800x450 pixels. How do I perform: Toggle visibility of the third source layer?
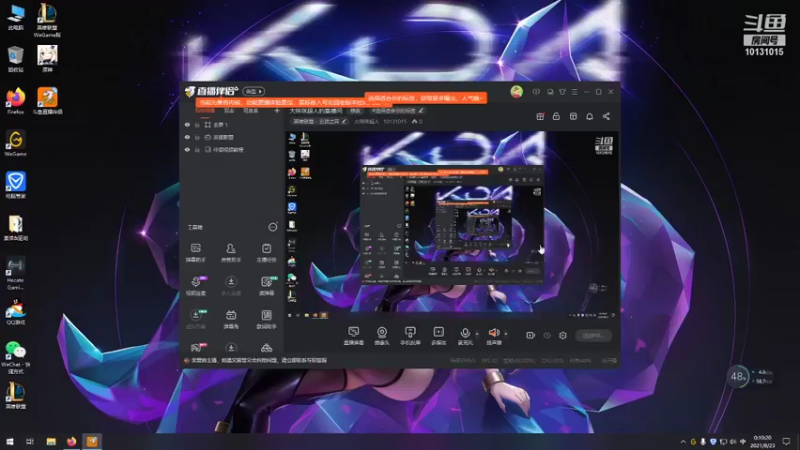[187, 149]
